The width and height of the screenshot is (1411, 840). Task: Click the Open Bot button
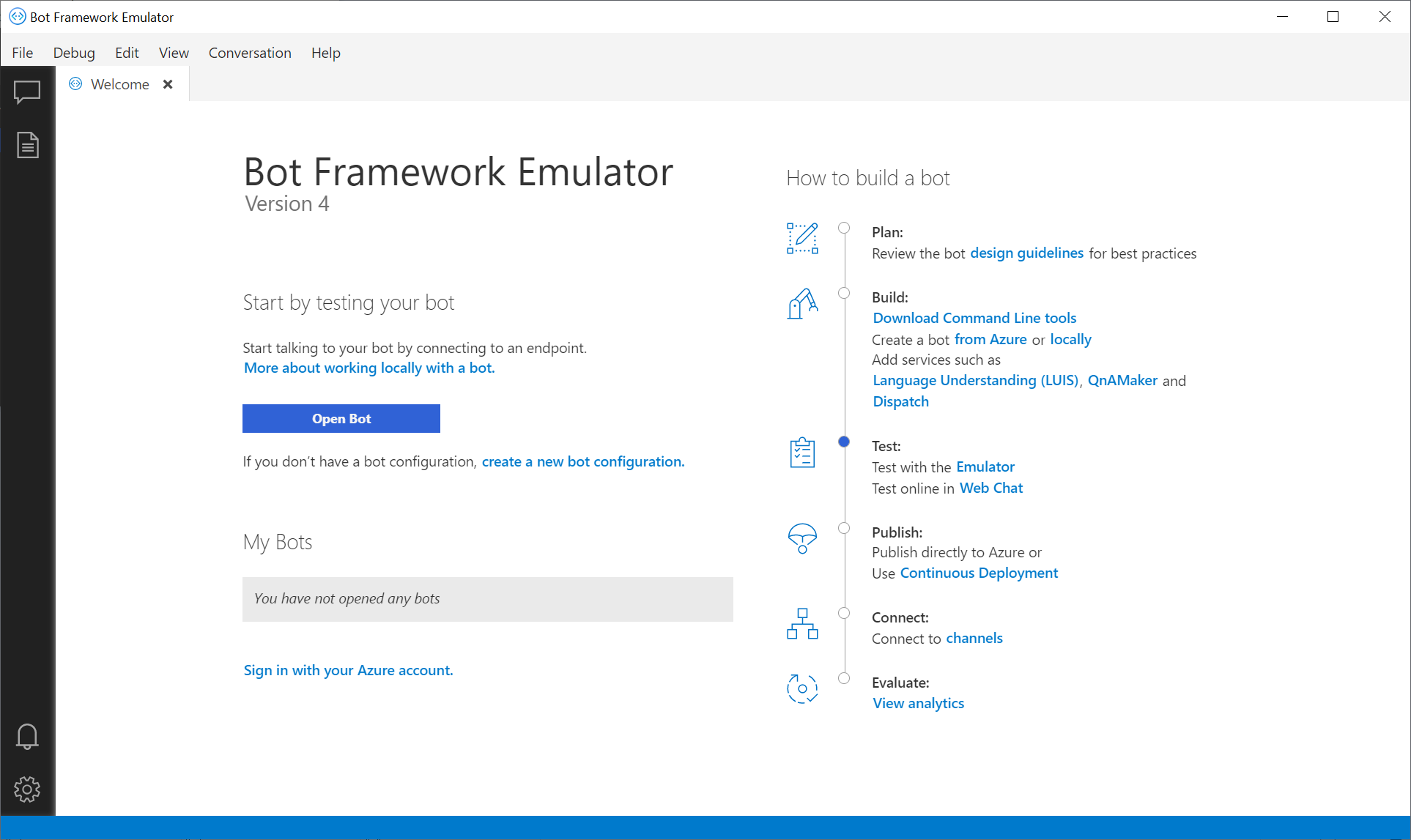[341, 418]
